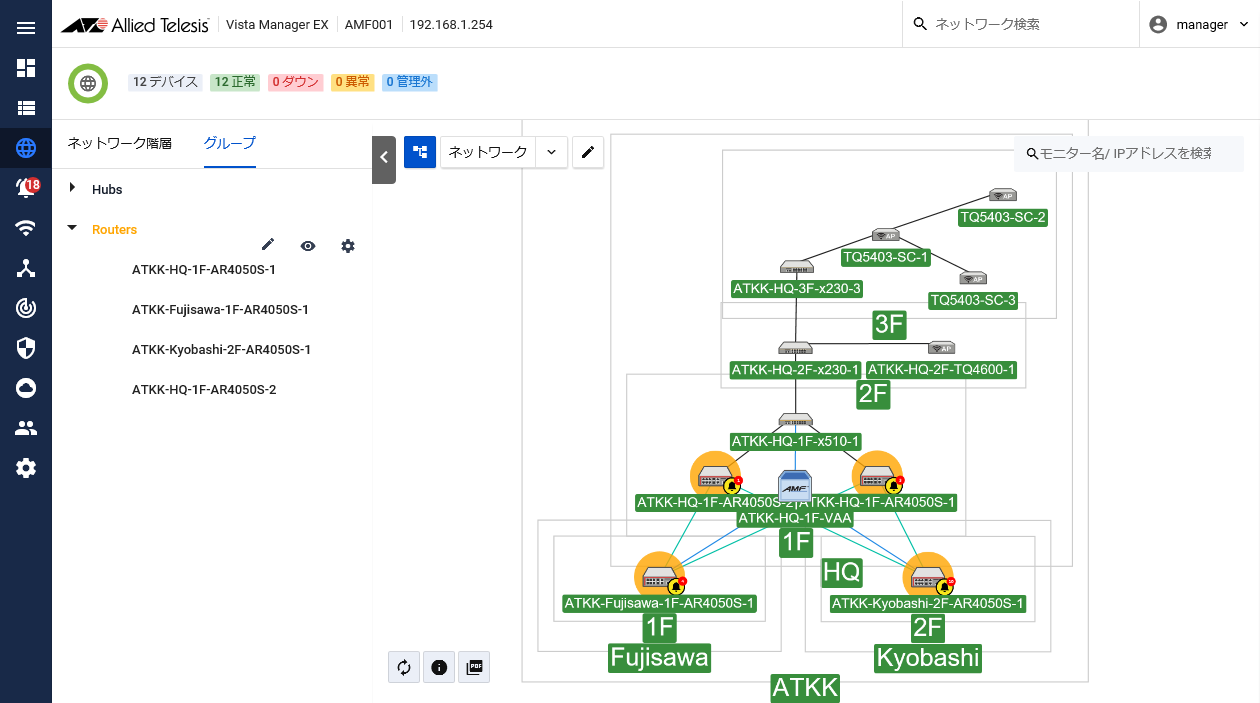Select the グループ tab
1260x703 pixels.
(x=230, y=143)
